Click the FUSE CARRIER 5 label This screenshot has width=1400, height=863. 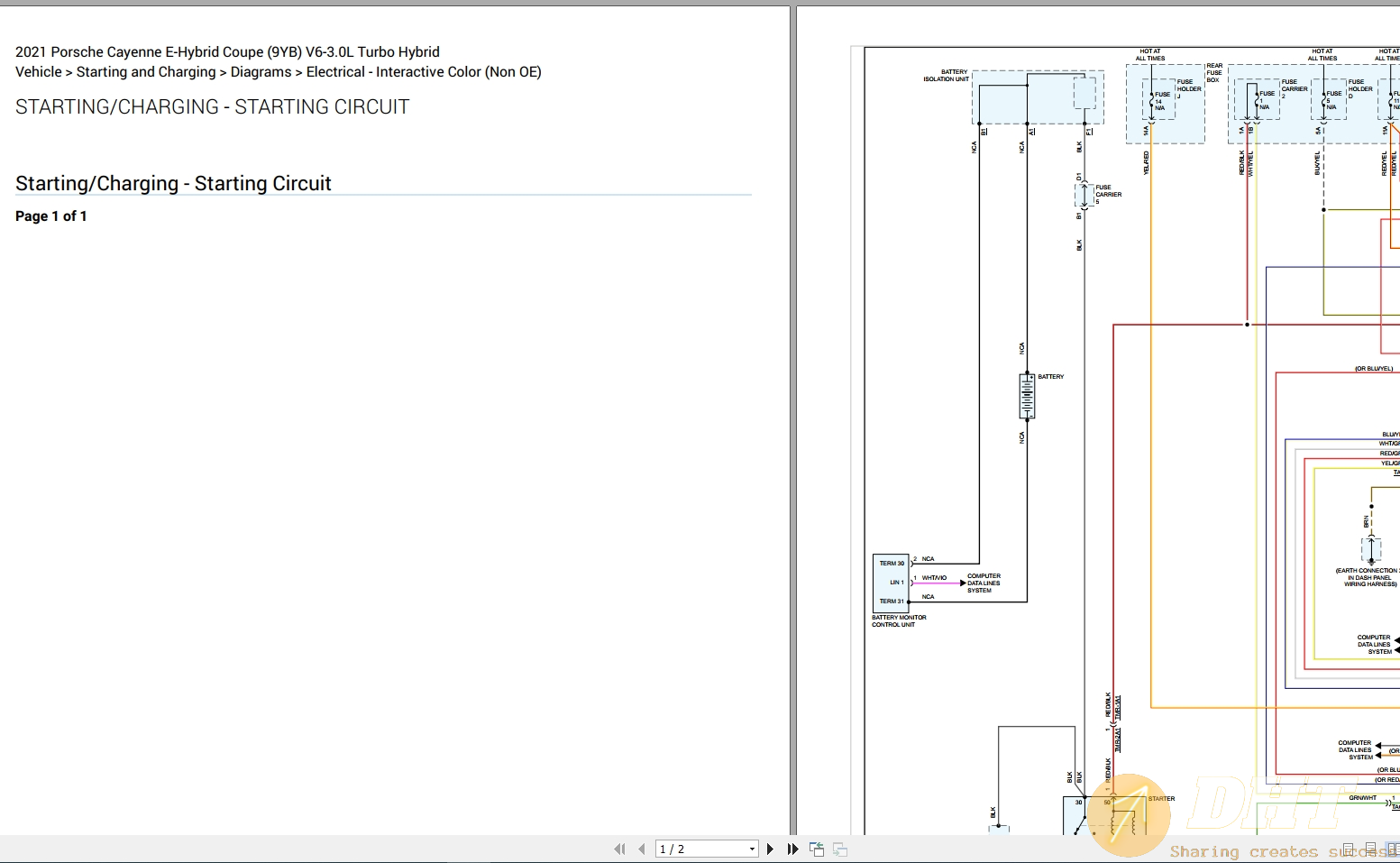click(1108, 195)
